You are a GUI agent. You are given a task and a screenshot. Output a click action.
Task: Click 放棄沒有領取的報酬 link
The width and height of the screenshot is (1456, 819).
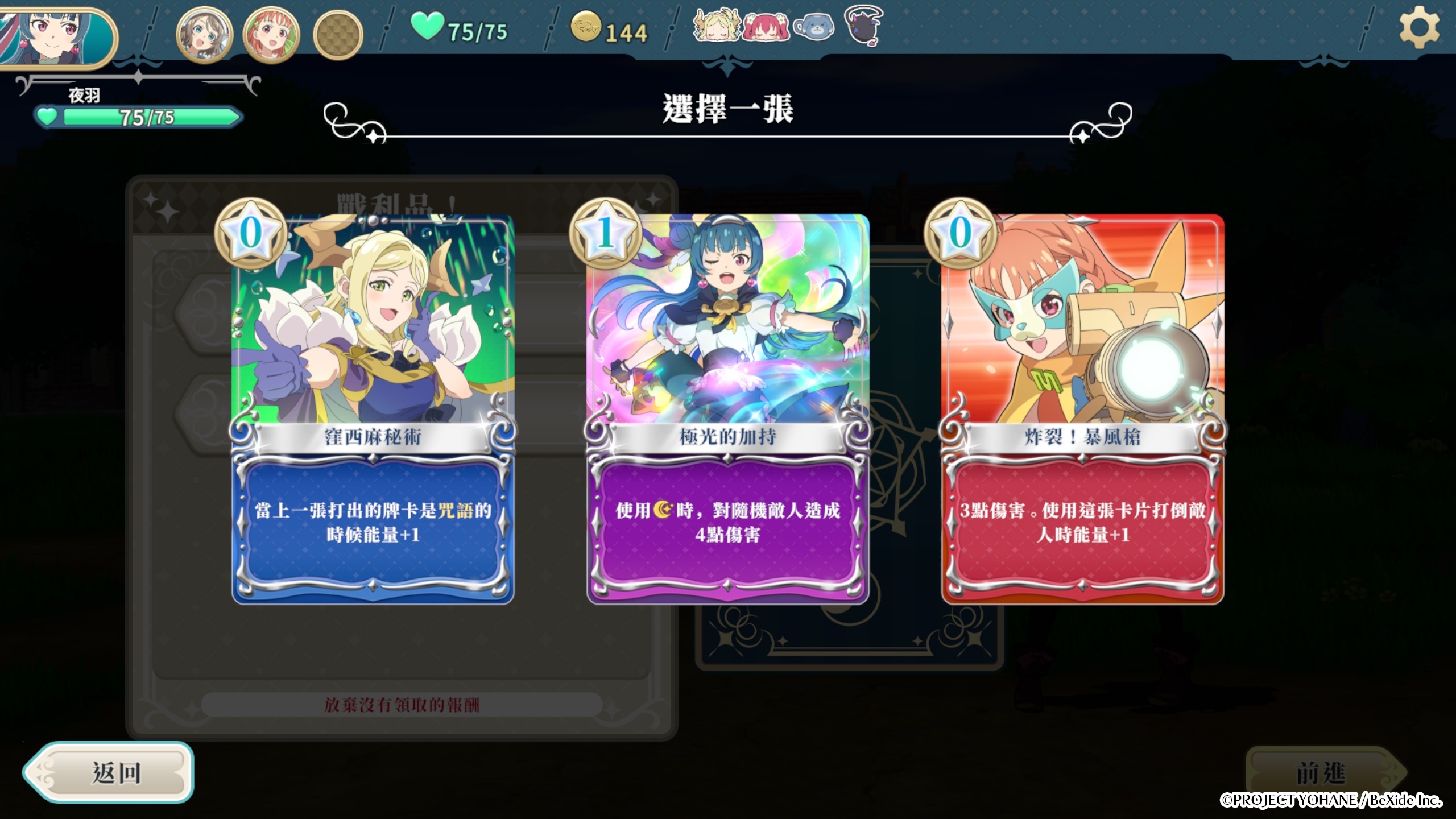402,705
